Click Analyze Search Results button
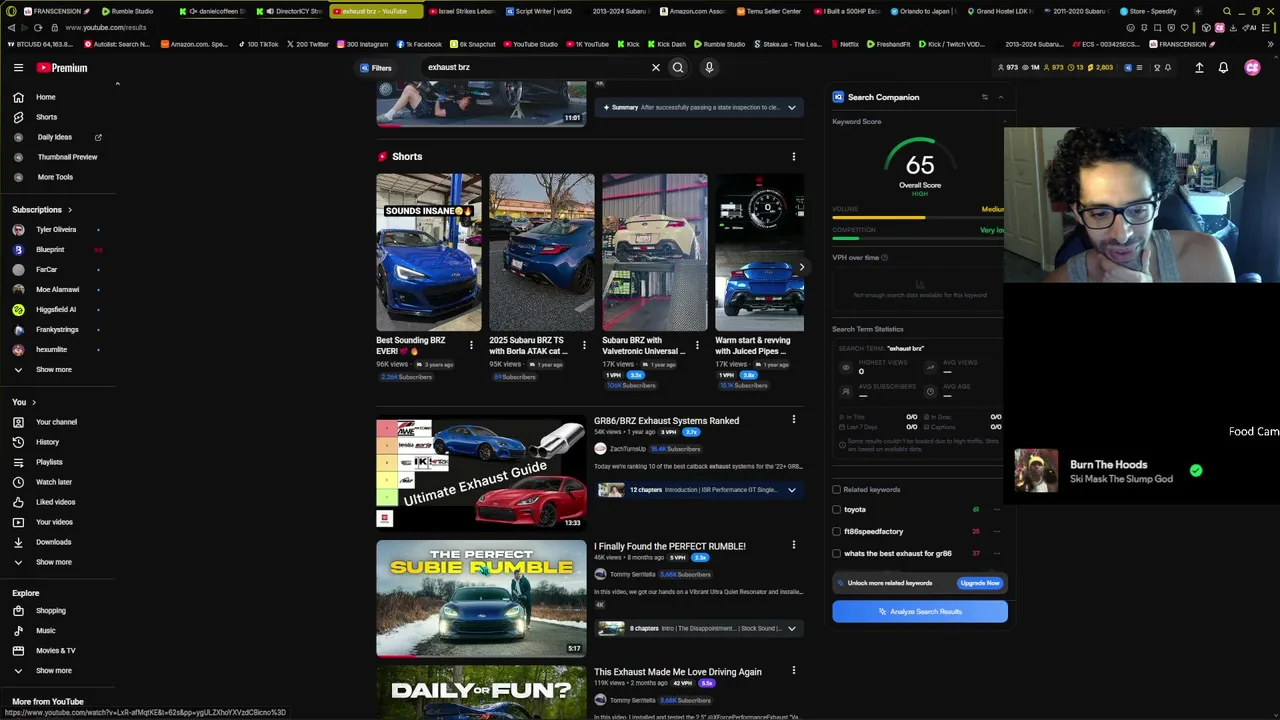This screenshot has width=1280, height=720. [x=920, y=612]
